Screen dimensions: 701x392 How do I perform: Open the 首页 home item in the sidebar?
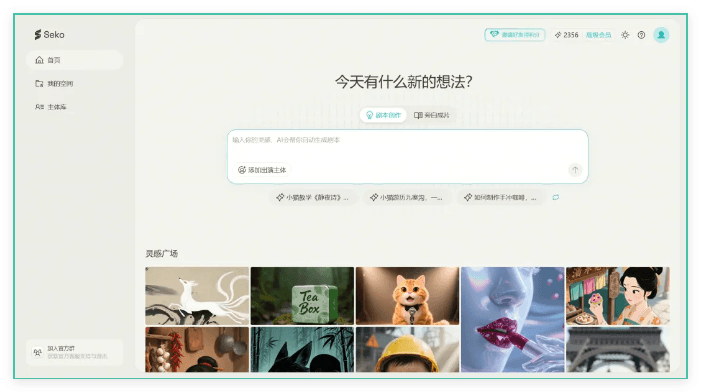[x=75, y=60]
